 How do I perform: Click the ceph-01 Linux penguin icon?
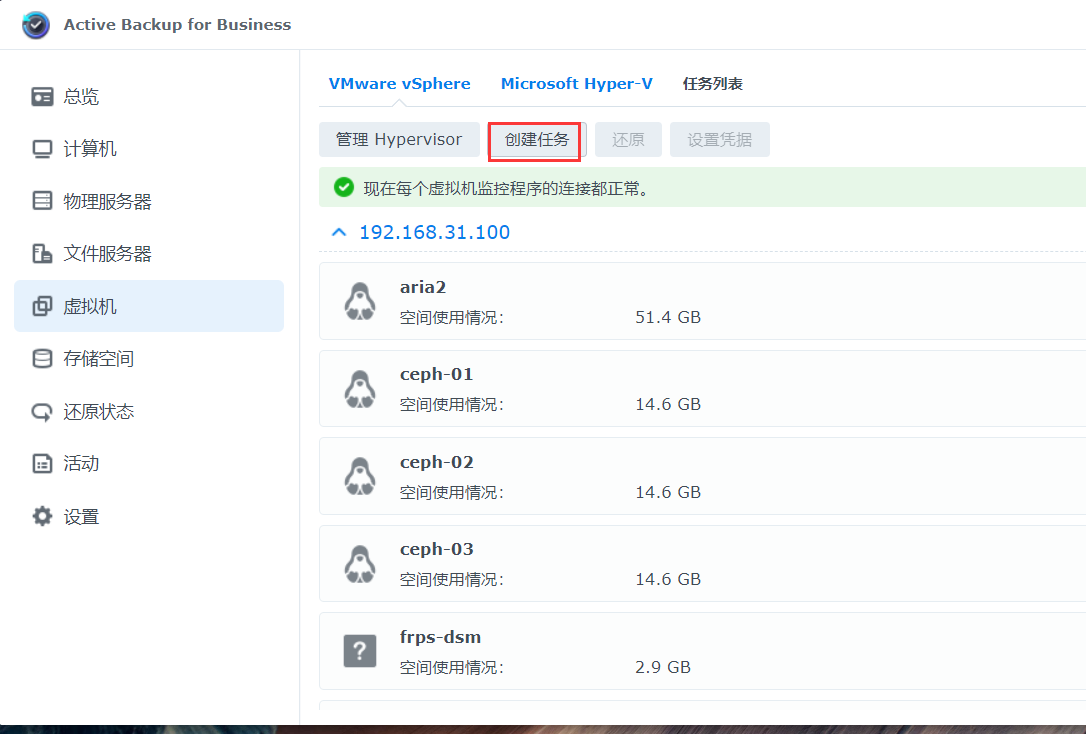coord(360,389)
